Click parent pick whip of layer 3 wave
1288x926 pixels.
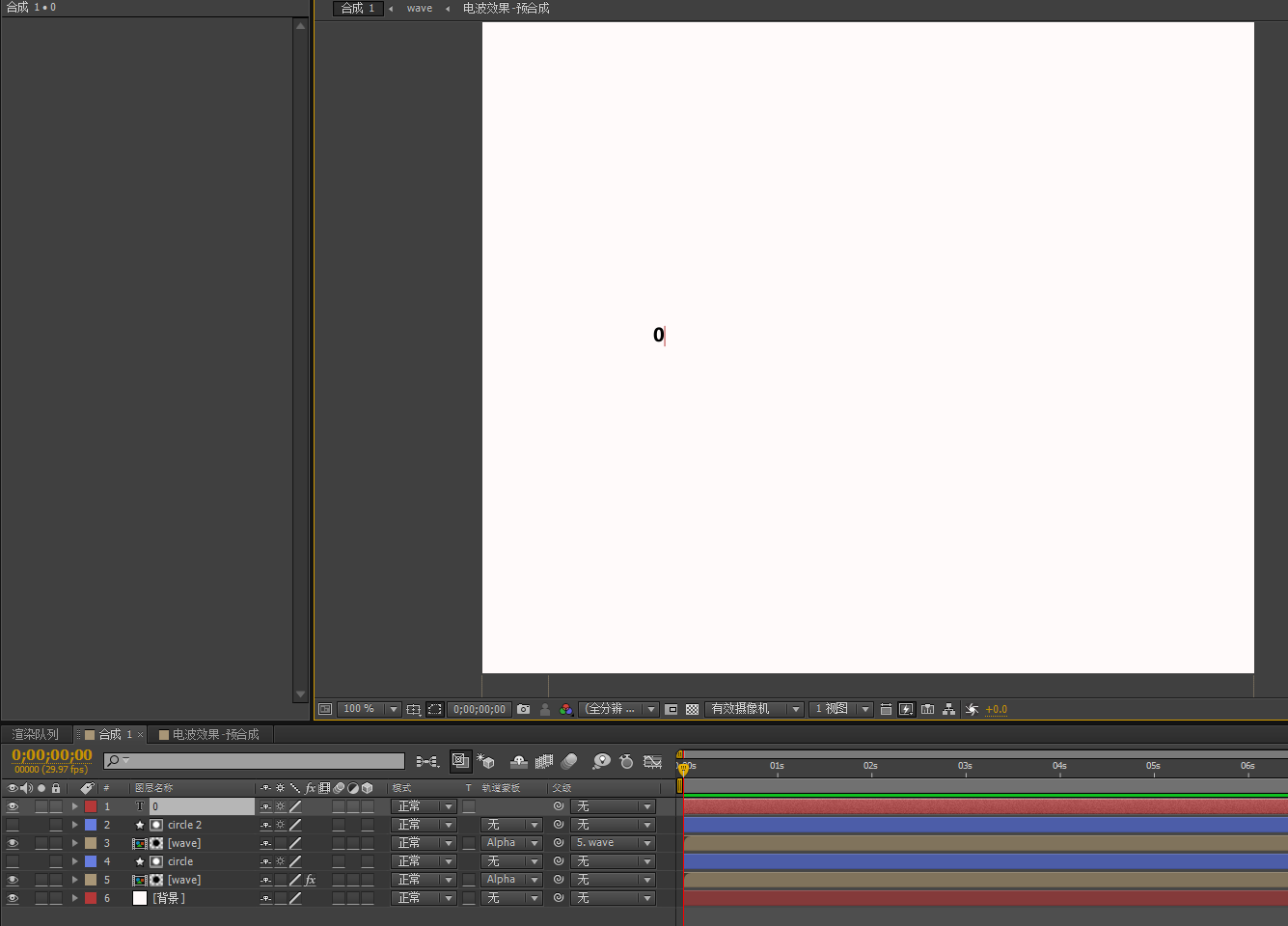pyautogui.click(x=558, y=843)
